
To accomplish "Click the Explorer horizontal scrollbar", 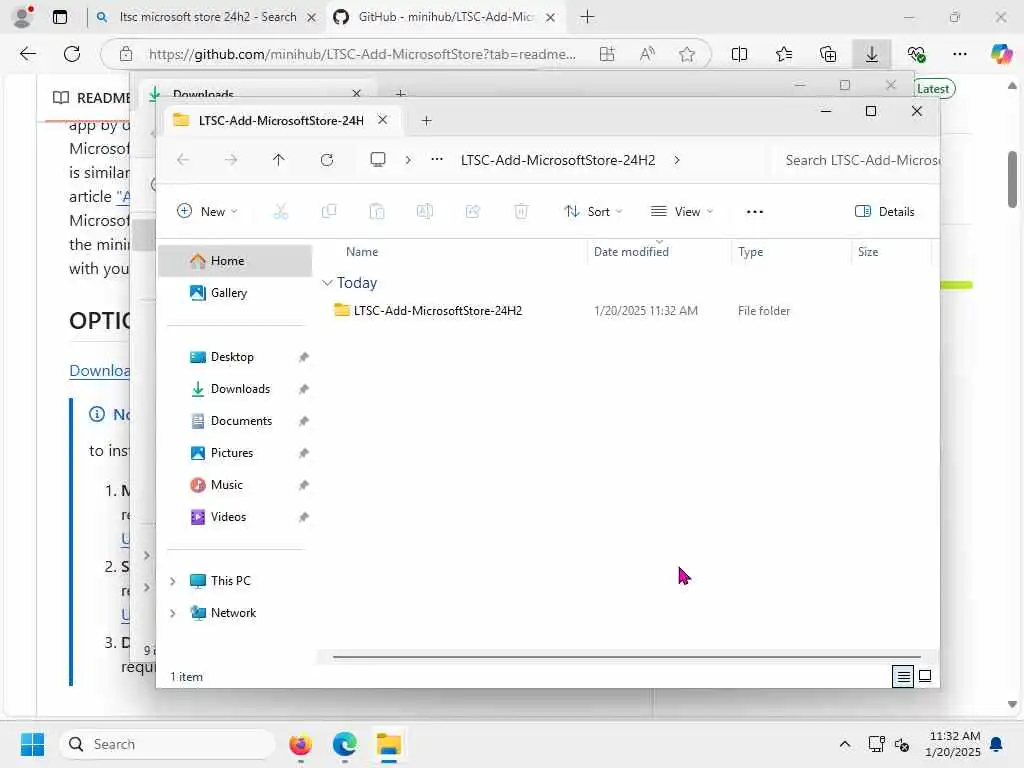I will (626, 657).
